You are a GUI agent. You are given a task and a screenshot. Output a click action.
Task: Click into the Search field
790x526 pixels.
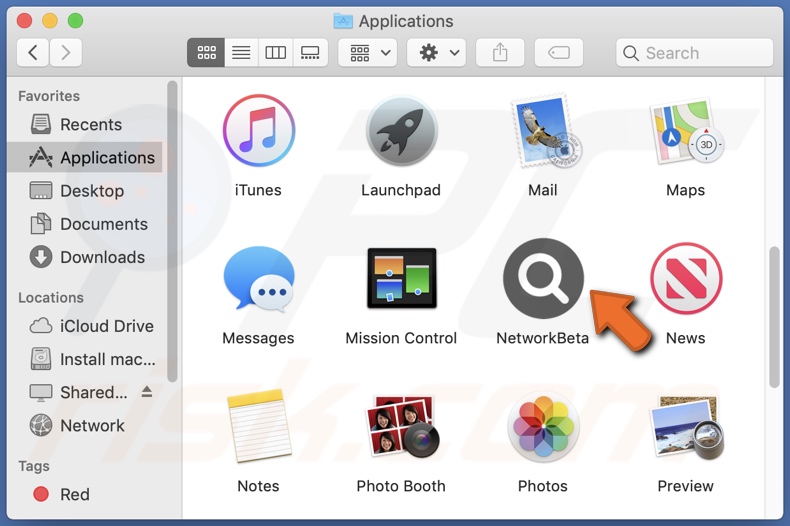694,52
